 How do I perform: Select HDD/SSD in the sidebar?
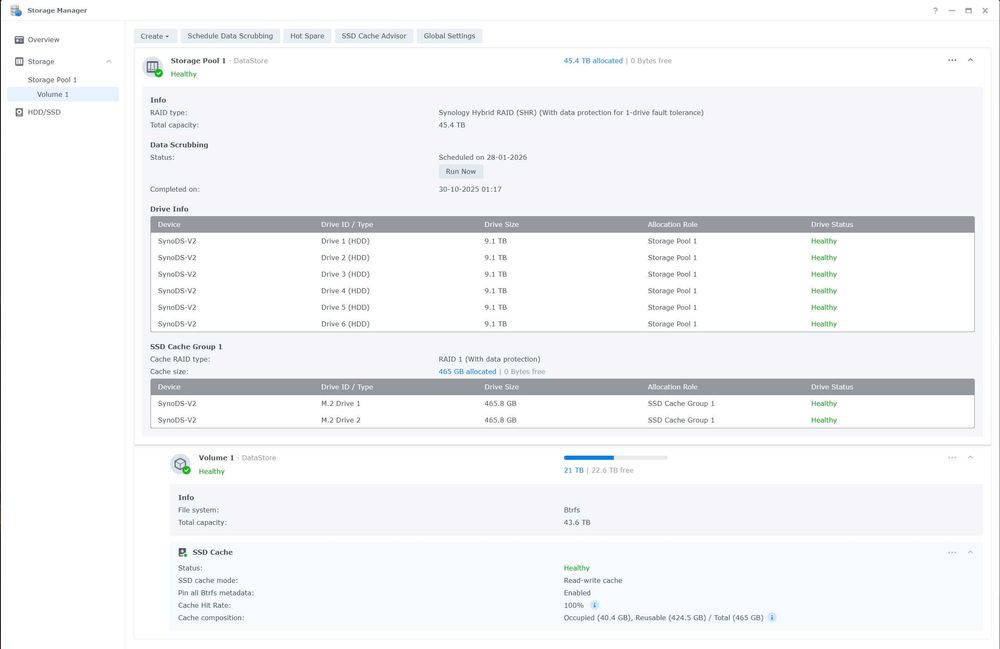pyautogui.click(x=44, y=112)
